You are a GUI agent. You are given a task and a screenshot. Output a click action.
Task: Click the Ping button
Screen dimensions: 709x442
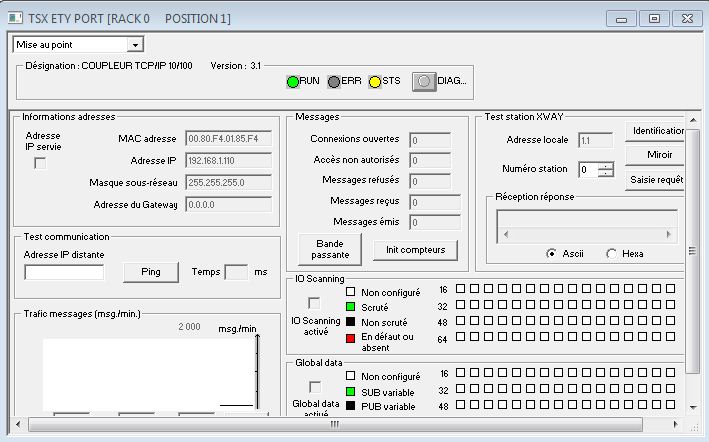pos(151,272)
